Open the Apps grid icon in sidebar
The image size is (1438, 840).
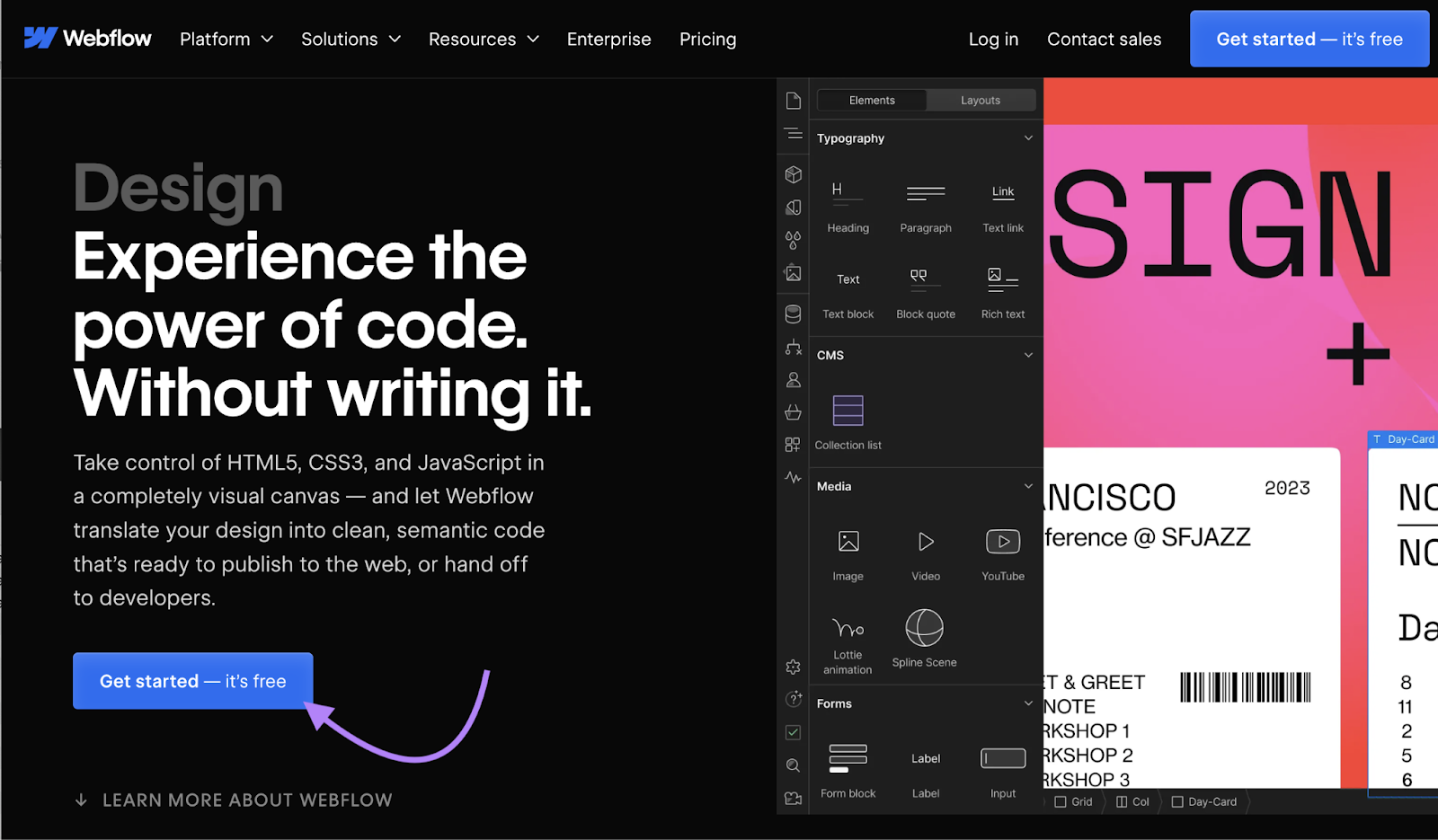[793, 445]
